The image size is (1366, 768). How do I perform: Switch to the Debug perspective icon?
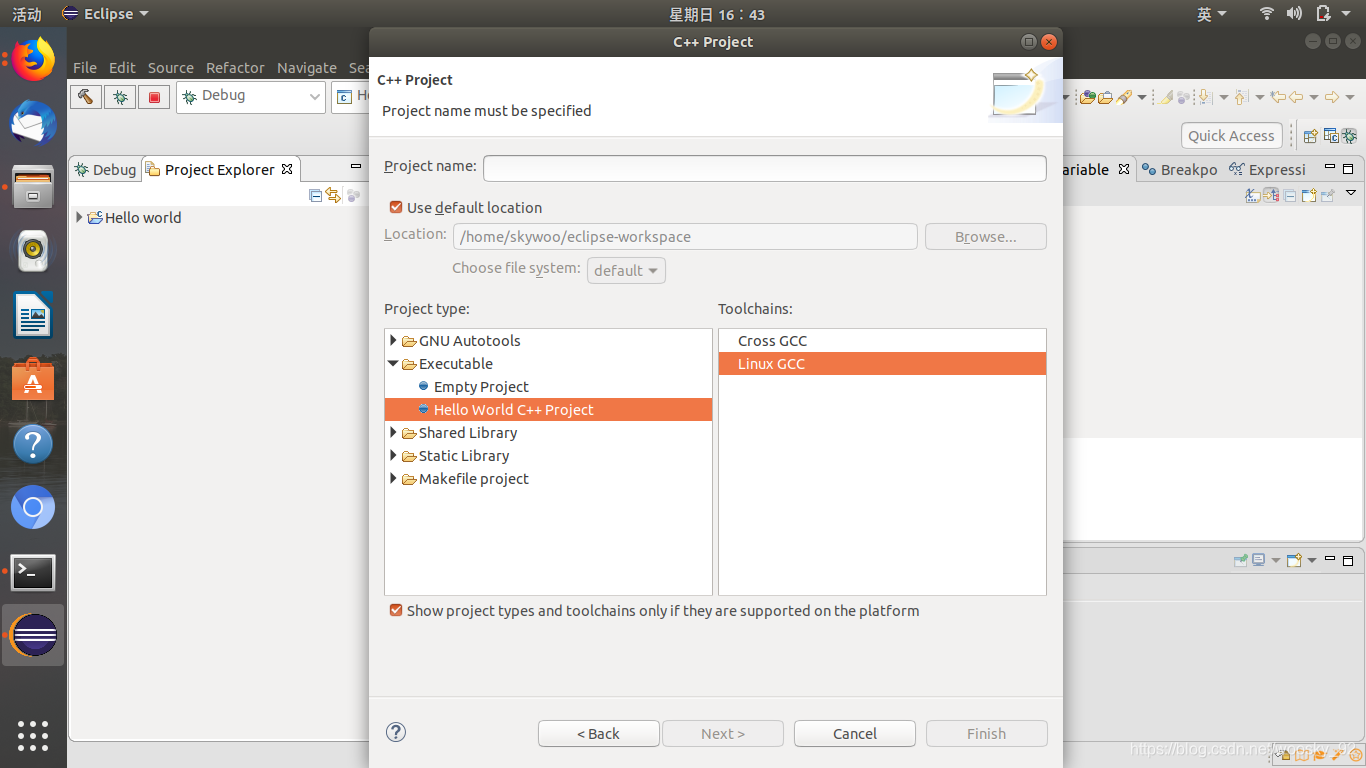[1349, 136]
